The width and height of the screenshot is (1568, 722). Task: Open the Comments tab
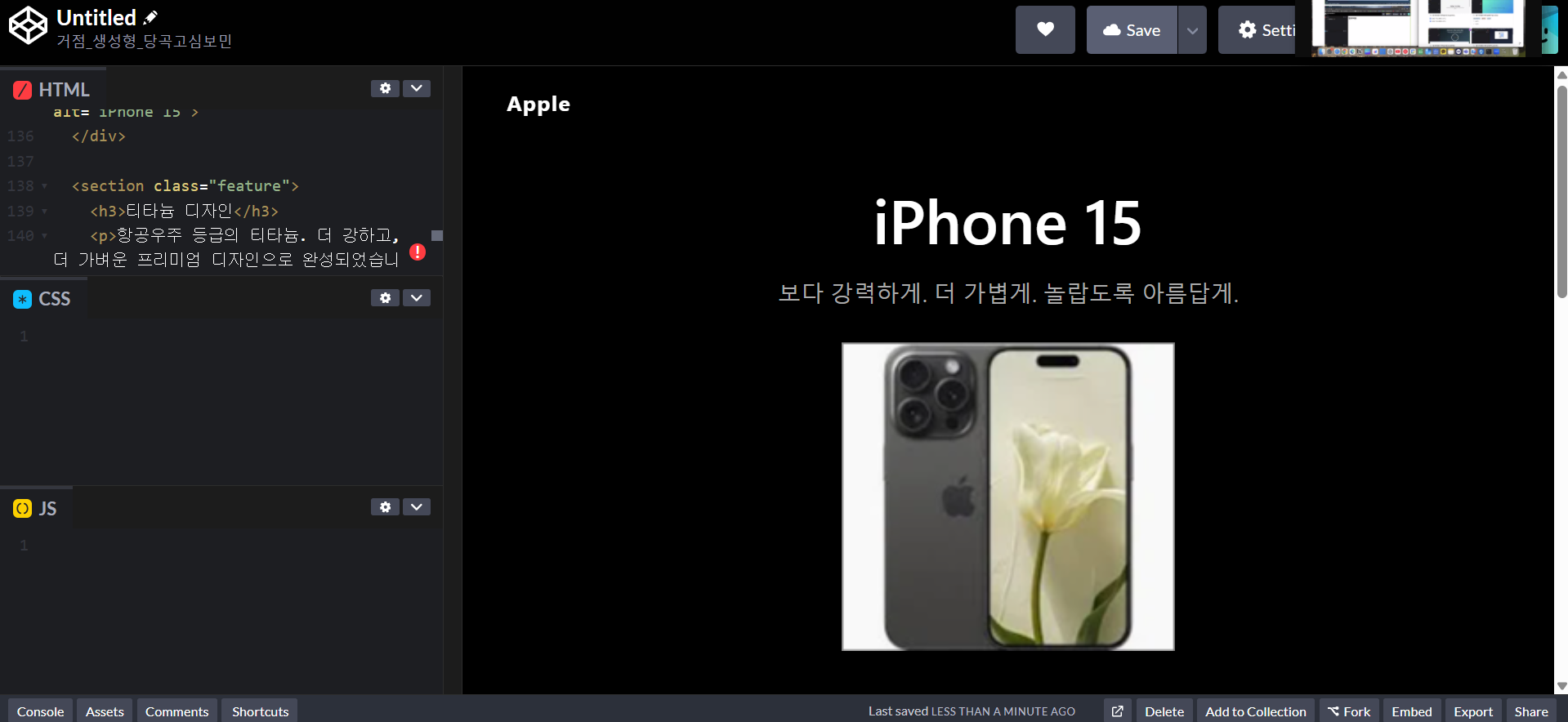point(176,711)
